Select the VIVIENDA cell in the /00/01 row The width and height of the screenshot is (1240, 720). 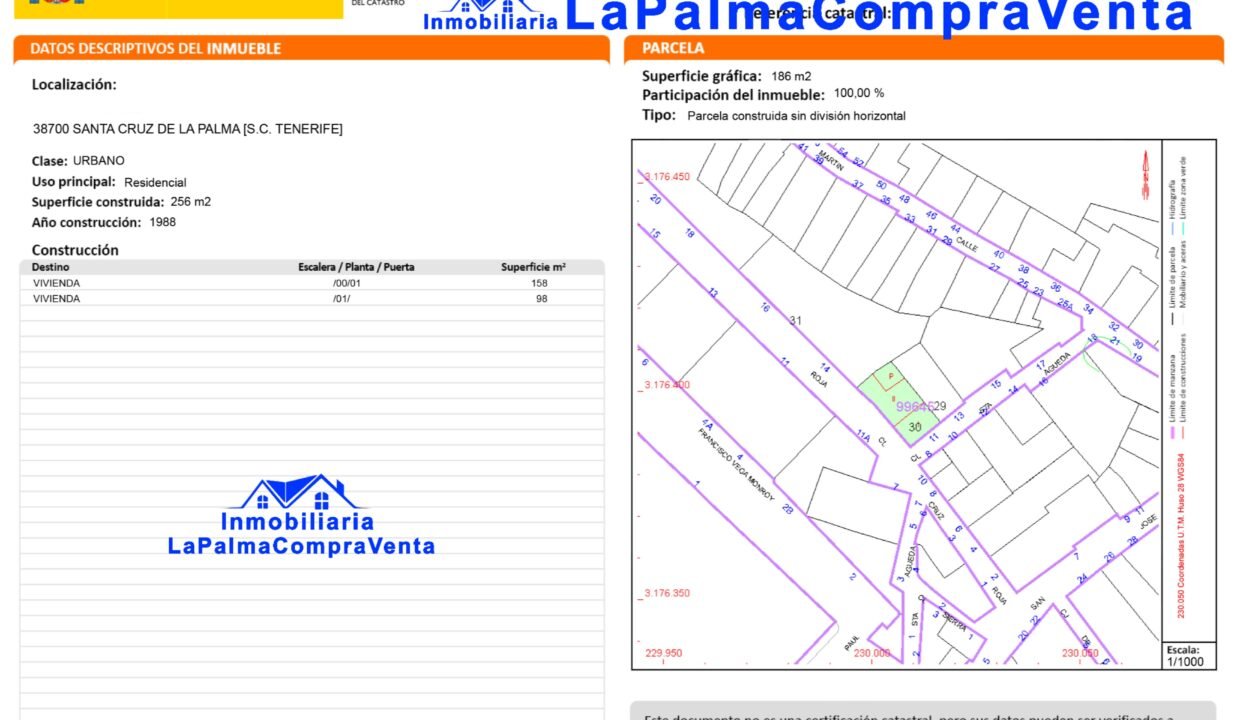pyautogui.click(x=58, y=283)
